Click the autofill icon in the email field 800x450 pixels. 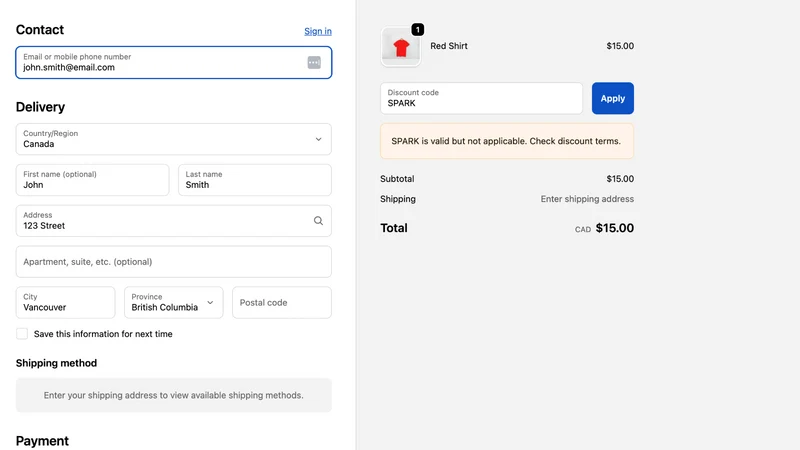click(314, 62)
